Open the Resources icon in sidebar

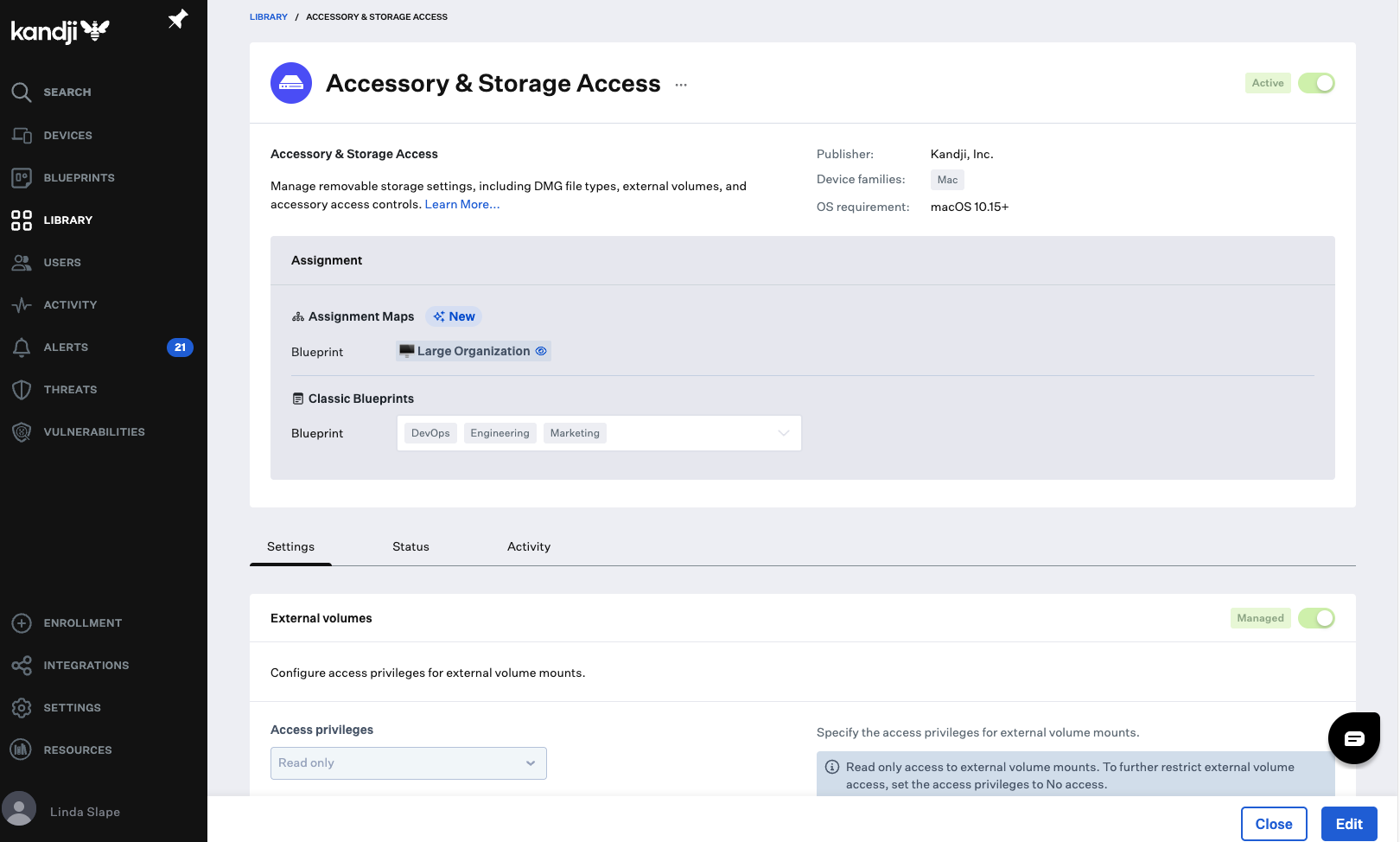22,750
